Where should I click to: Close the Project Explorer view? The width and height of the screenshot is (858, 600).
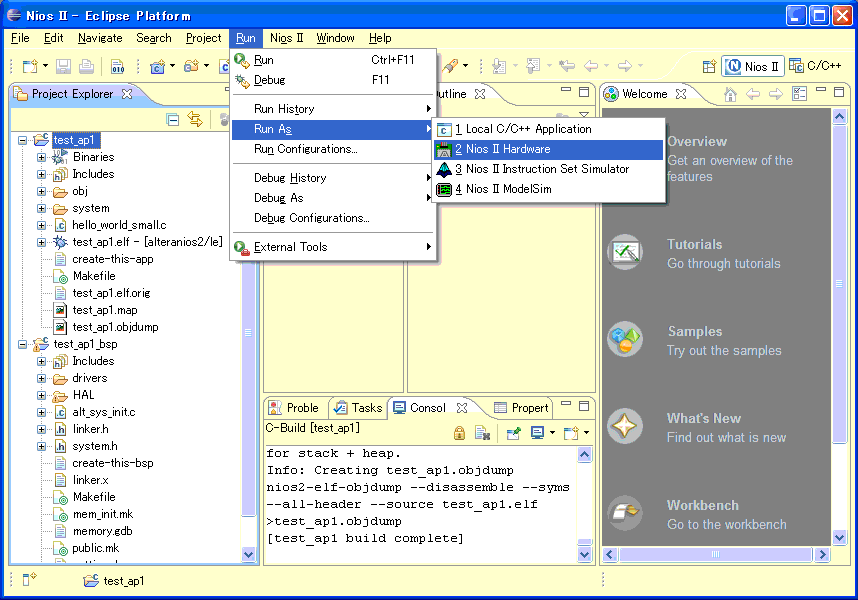tap(127, 94)
